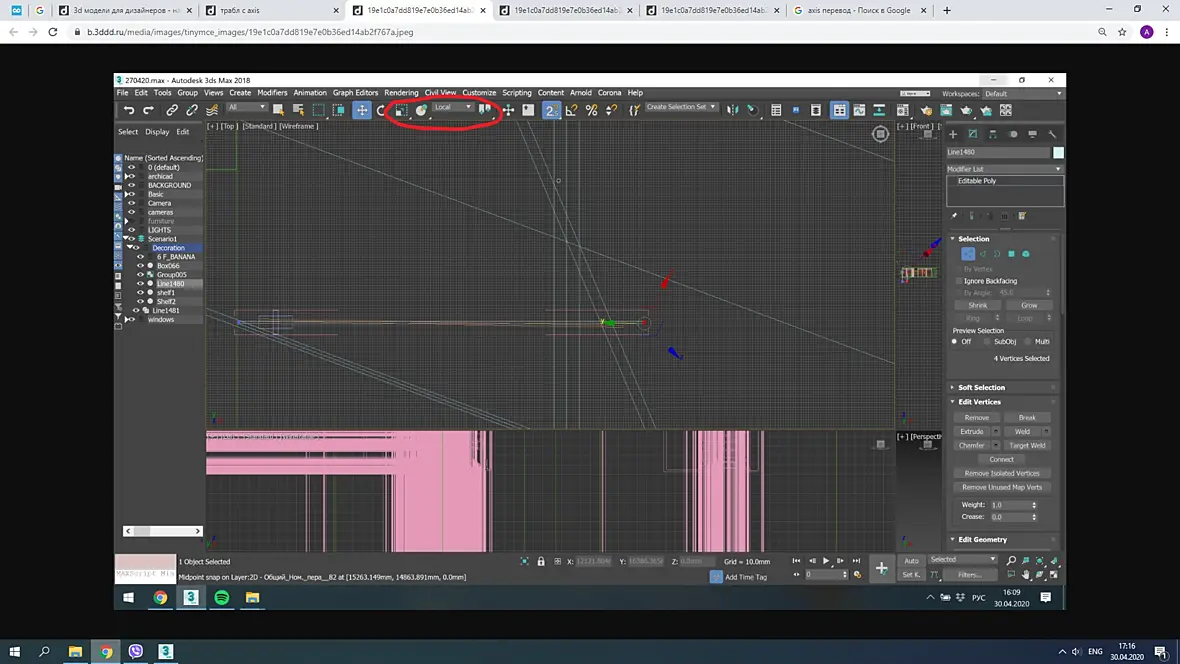Toggle the 2.5 Snaps toggle icon
The width and height of the screenshot is (1180, 664).
pos(552,111)
